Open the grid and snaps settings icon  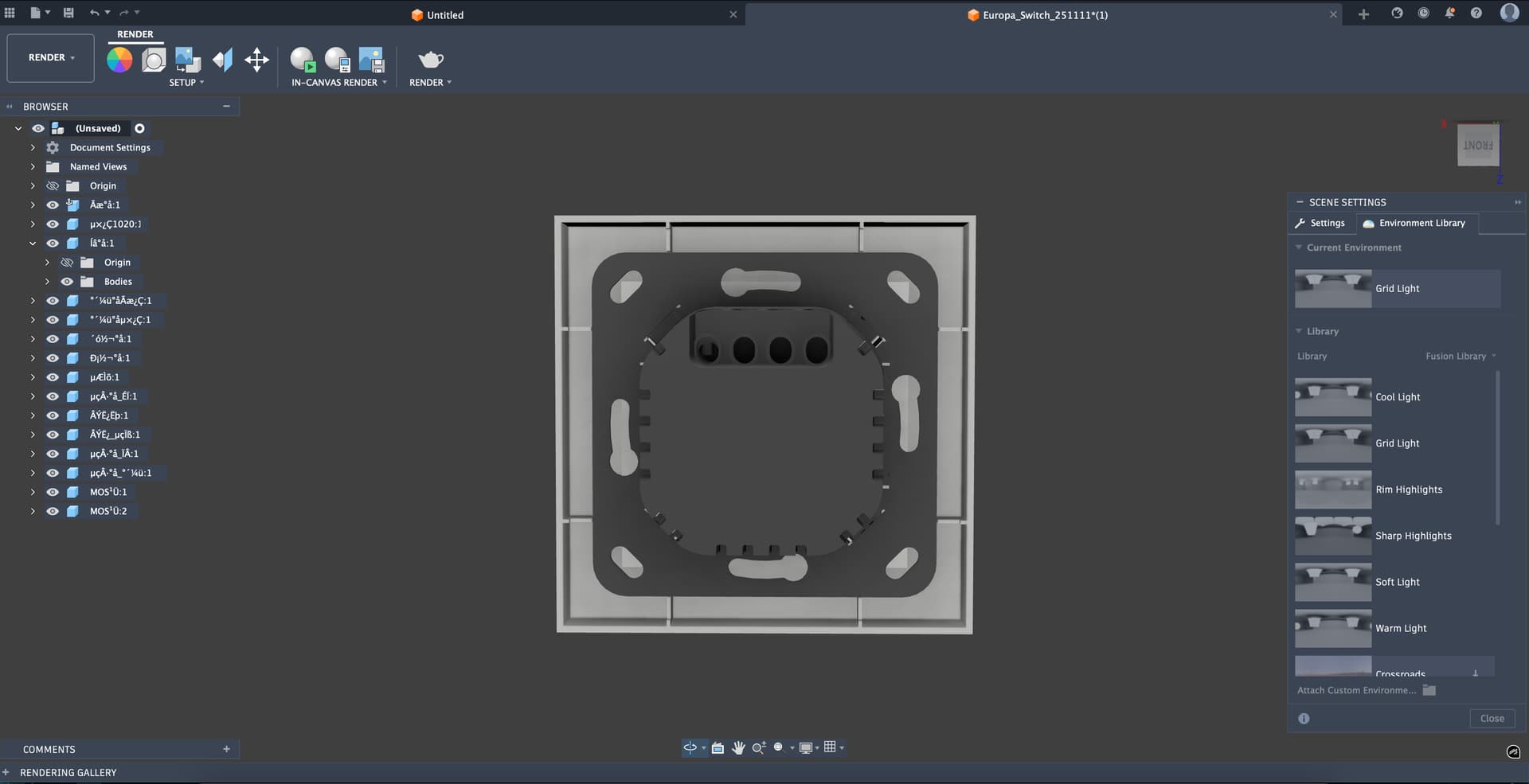pyautogui.click(x=831, y=747)
